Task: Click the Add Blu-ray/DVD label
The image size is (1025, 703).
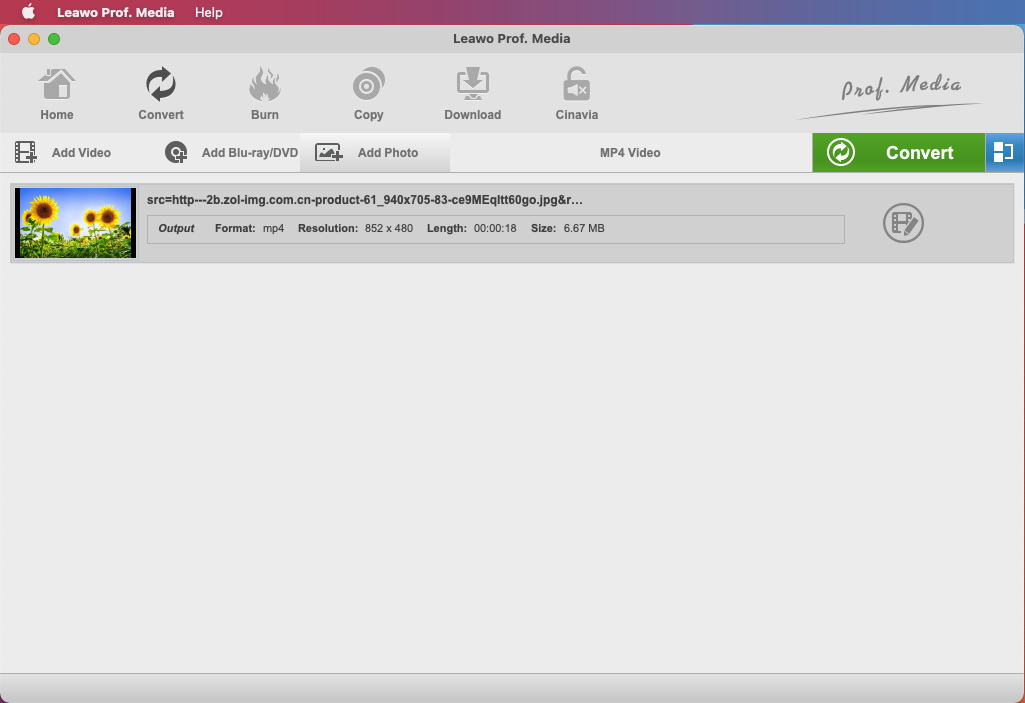Action: [250, 152]
